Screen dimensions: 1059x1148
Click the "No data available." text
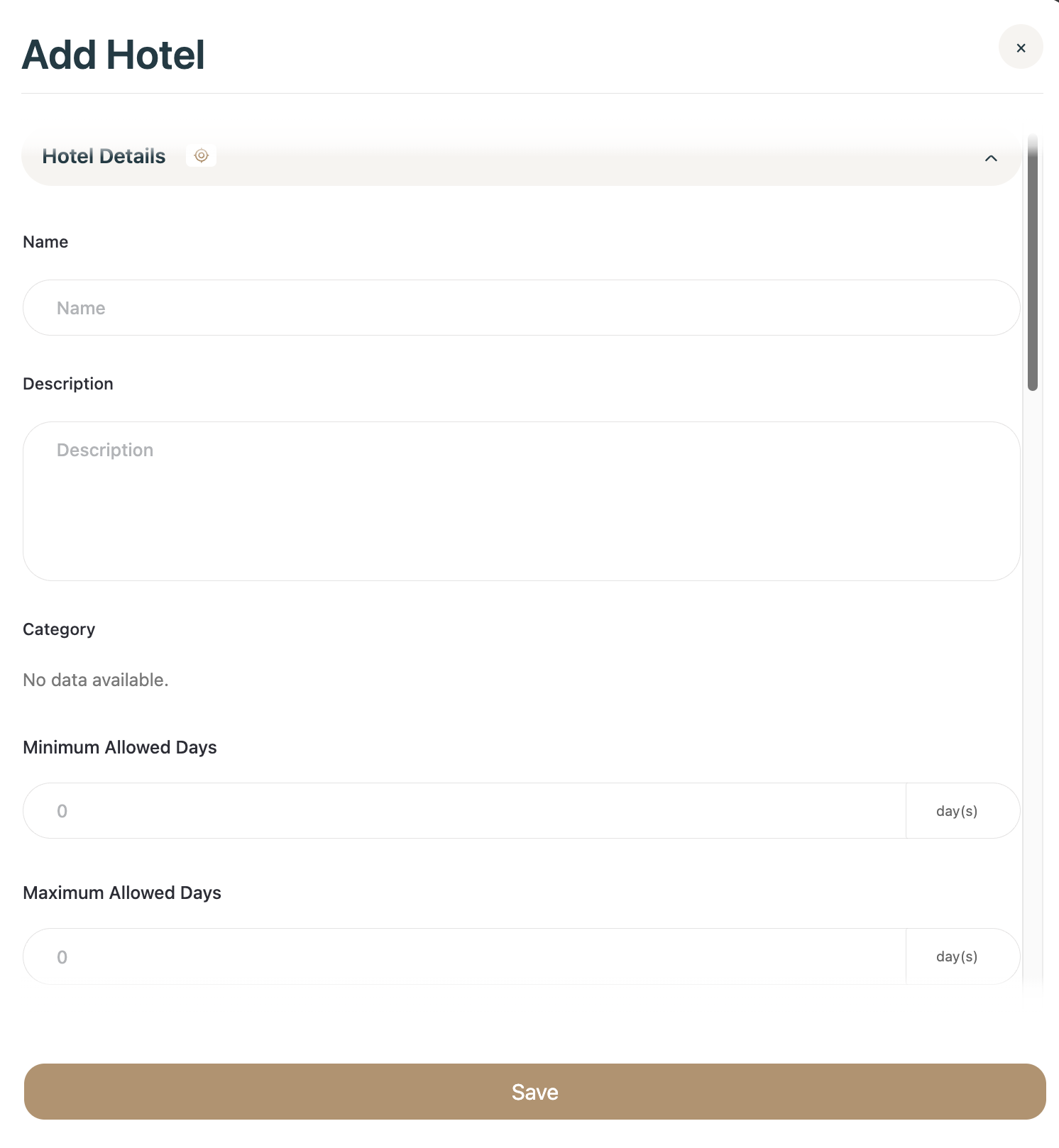[96, 680]
